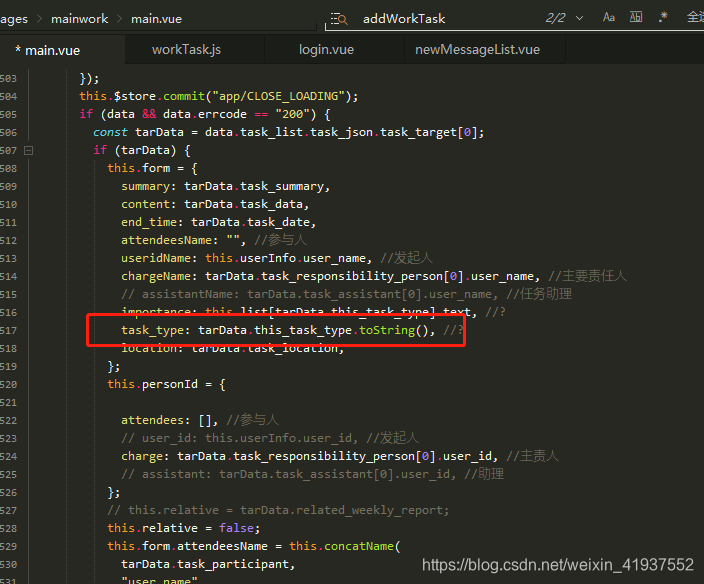Click the task_type property key
This screenshot has height=584, width=704.
(153, 330)
